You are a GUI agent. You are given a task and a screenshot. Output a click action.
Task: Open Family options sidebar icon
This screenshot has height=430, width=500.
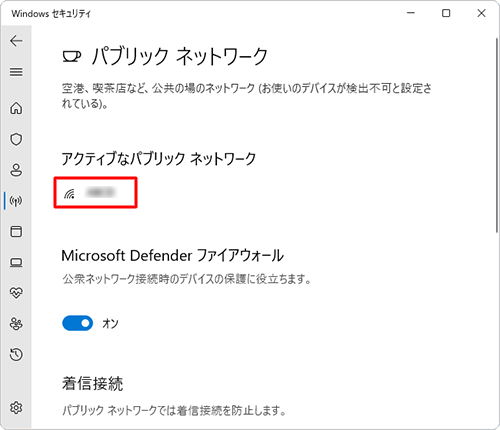click(x=16, y=324)
